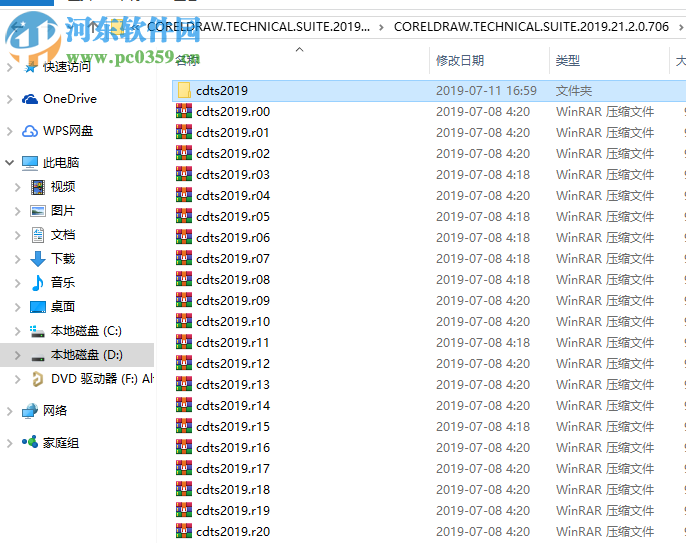Collapse the 此电脑 tree node
The width and height of the screenshot is (686, 543).
[10, 163]
